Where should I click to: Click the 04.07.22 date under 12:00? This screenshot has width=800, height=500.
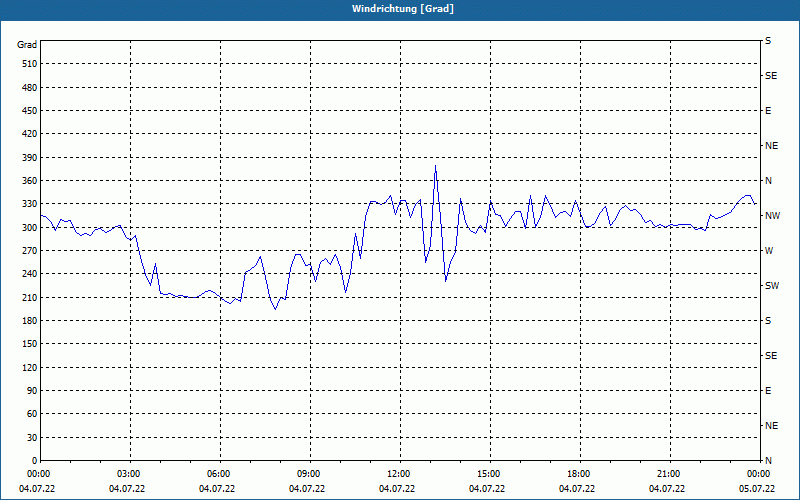click(397, 489)
